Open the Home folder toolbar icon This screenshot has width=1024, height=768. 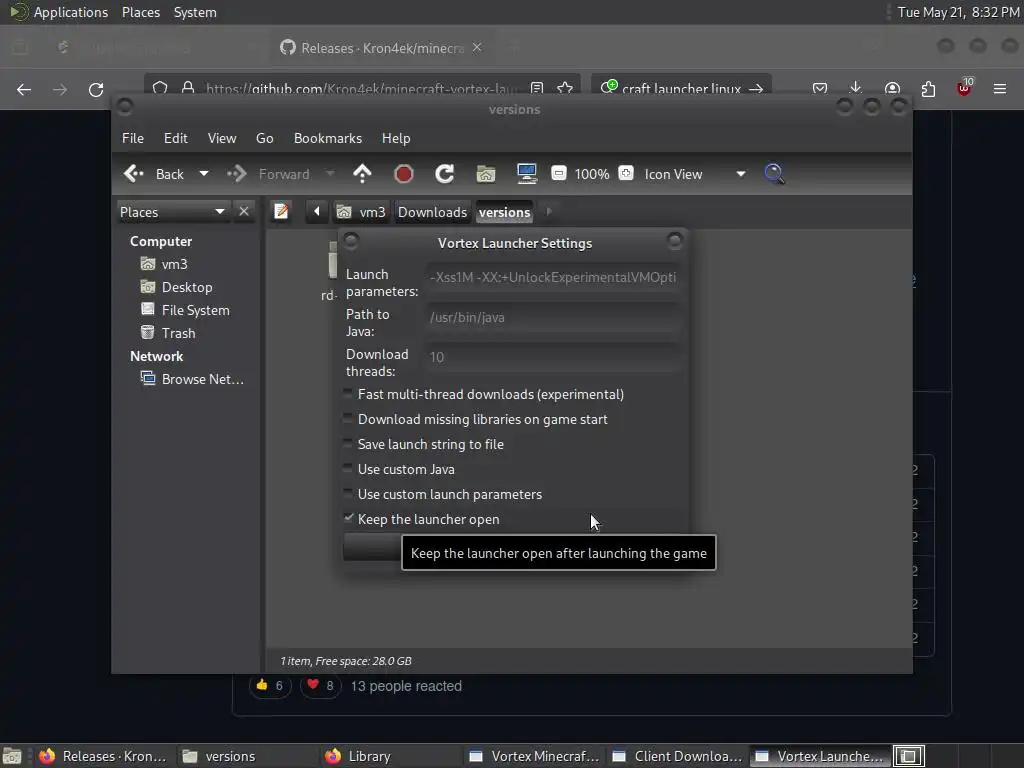coord(486,174)
